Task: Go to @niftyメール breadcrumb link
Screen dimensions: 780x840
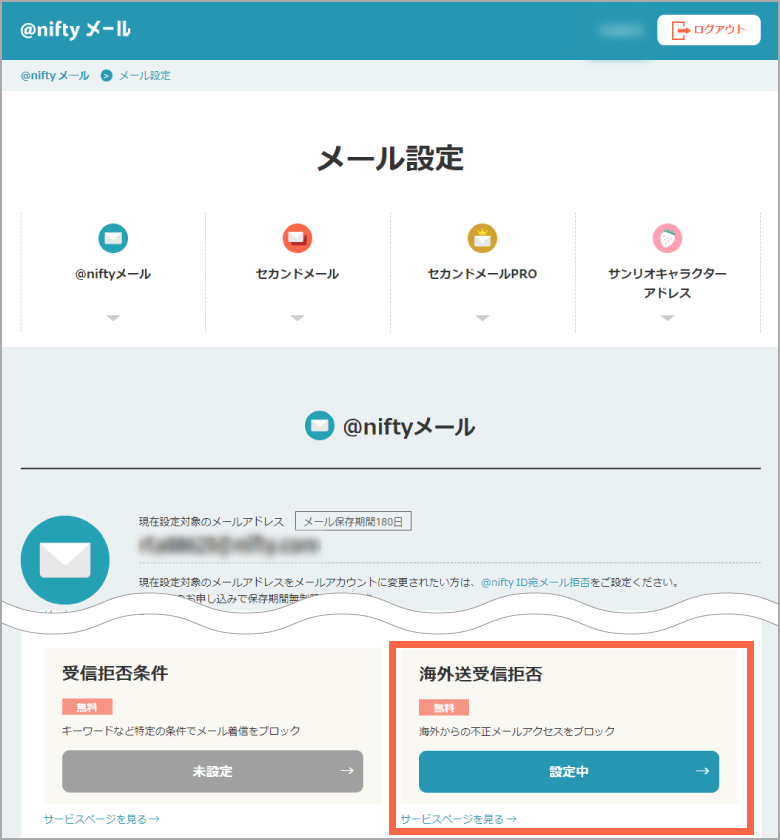Action: click(x=55, y=76)
